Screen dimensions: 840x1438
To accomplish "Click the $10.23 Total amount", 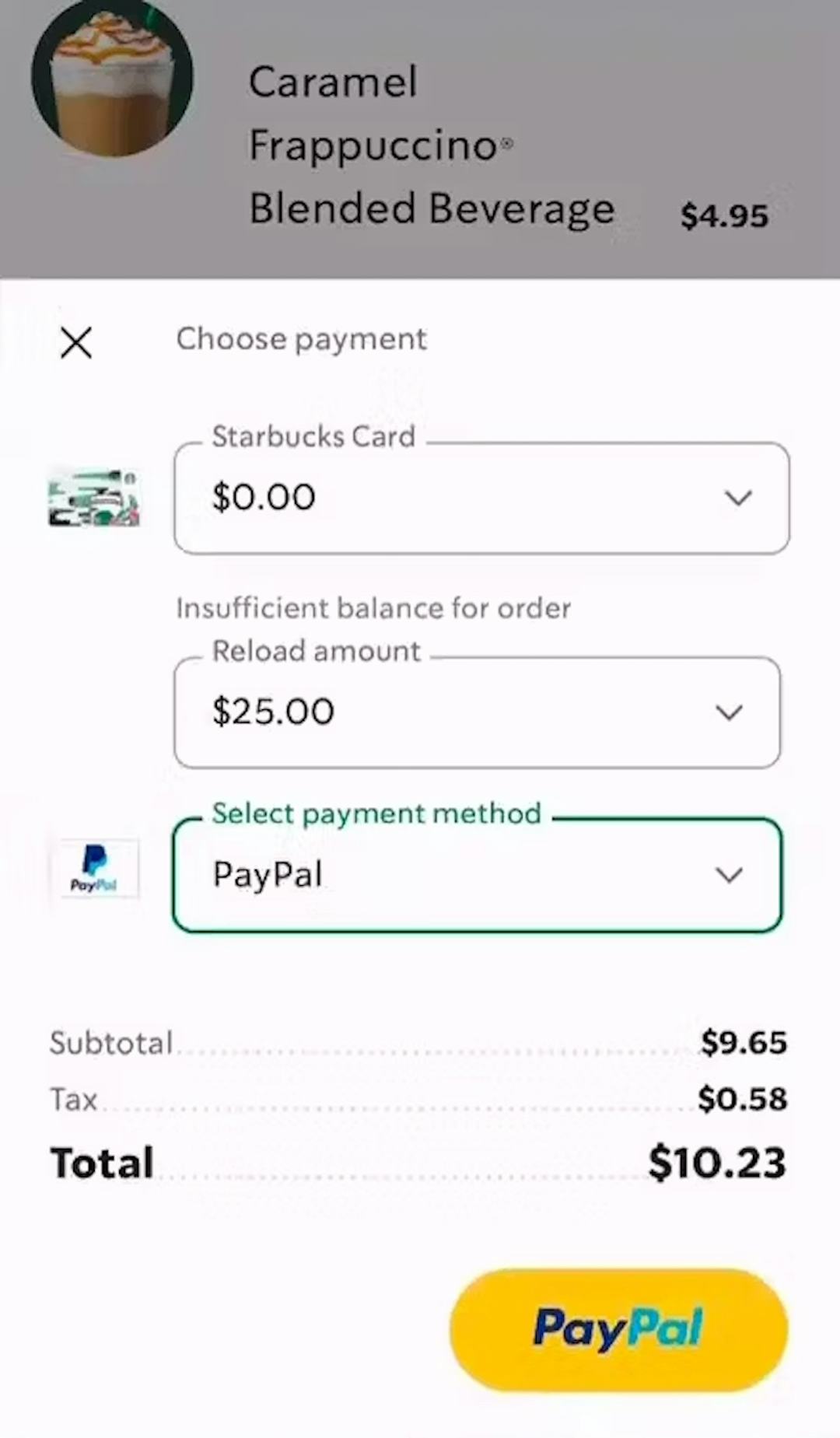I will pos(717,1162).
